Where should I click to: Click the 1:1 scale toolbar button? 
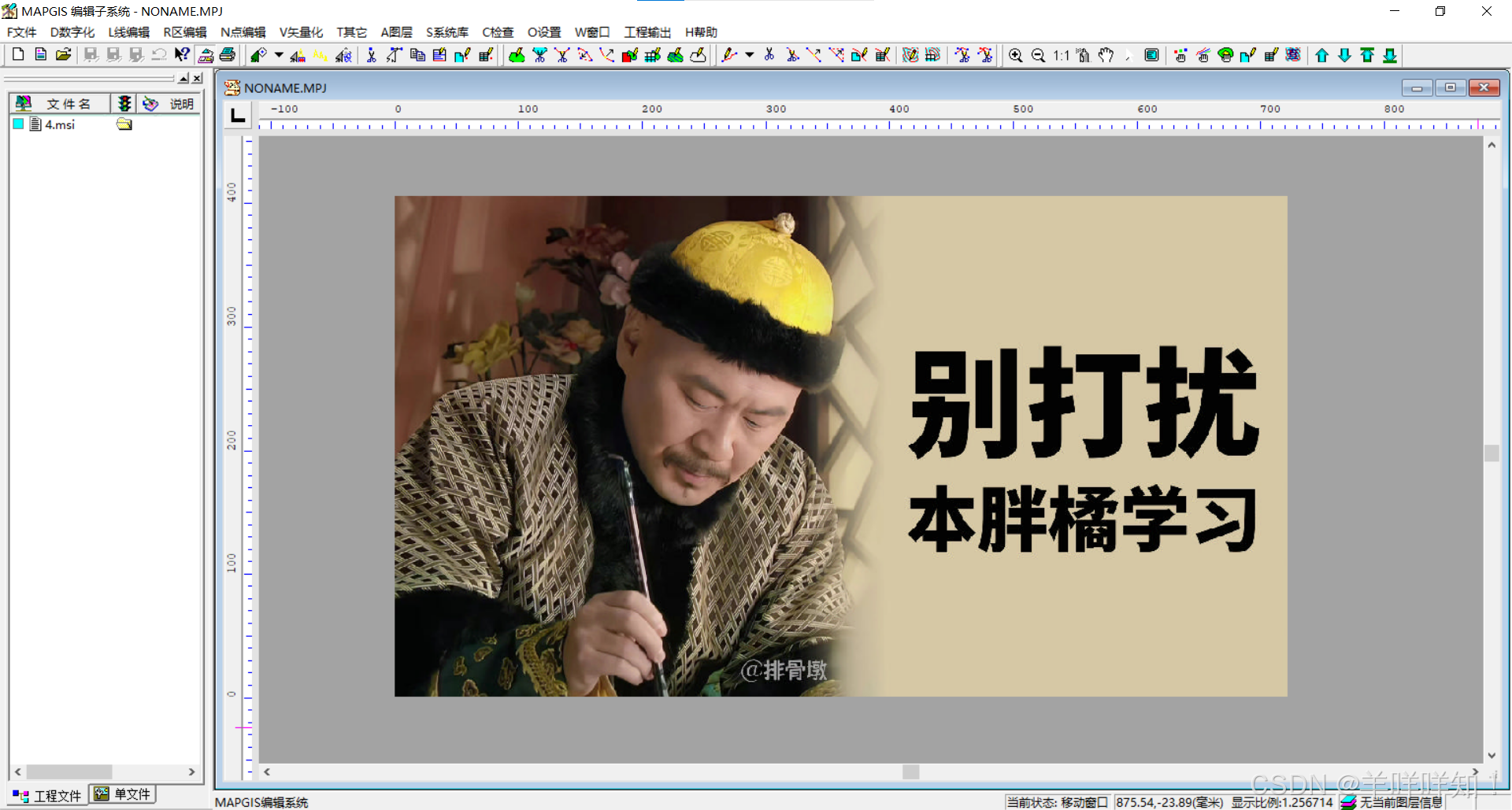point(1061,54)
